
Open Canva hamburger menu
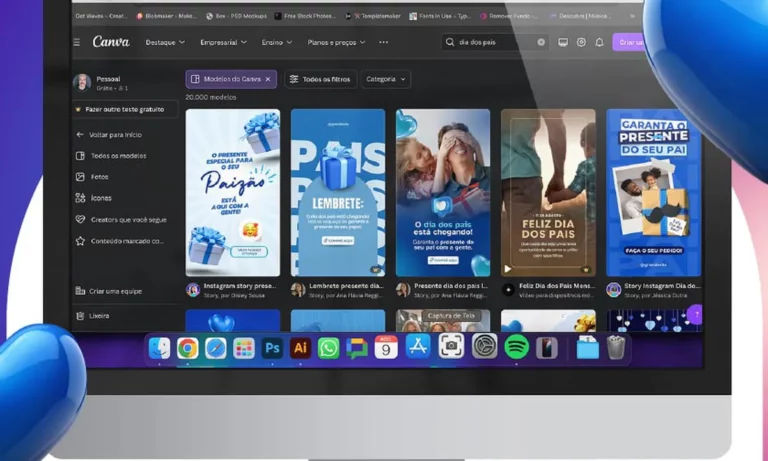pyautogui.click(x=77, y=42)
